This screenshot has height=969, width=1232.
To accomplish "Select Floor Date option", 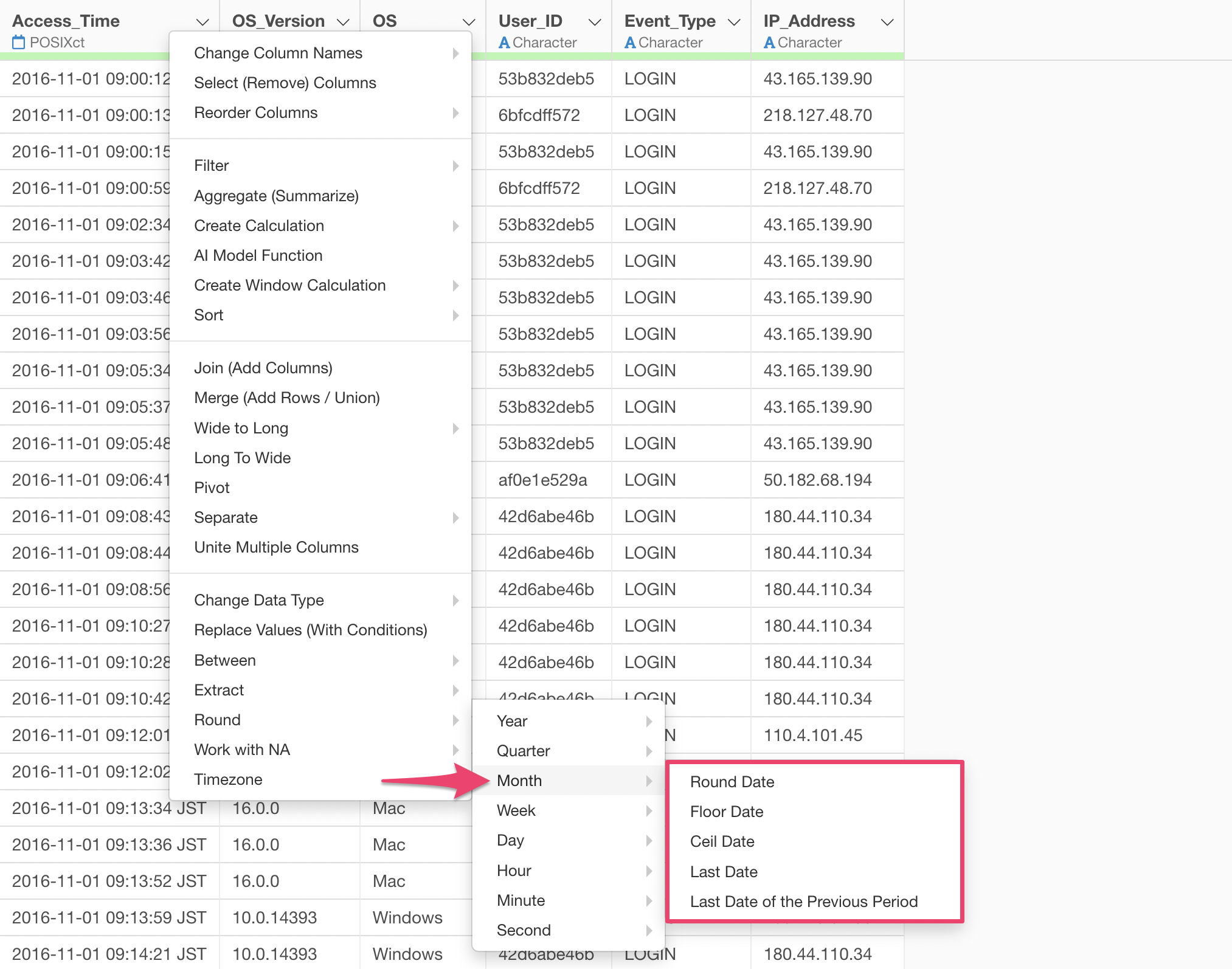I will [x=727, y=812].
